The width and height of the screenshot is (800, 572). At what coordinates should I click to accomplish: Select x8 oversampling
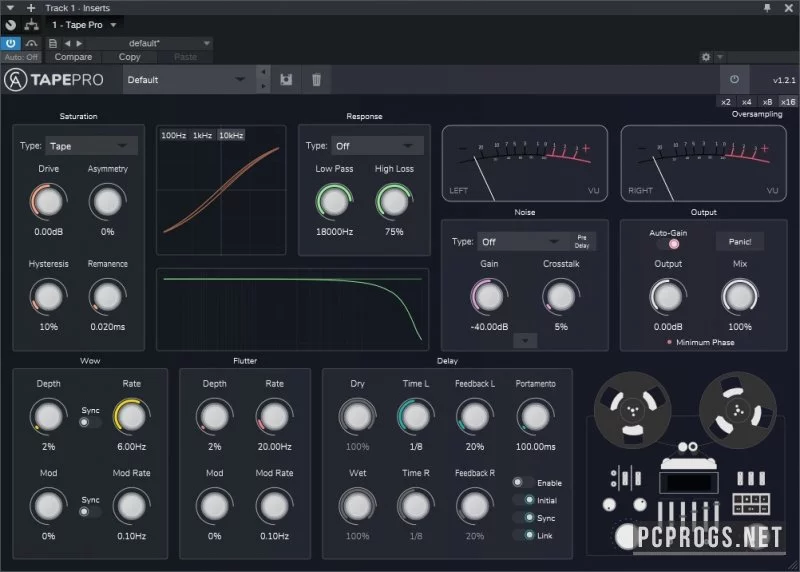767,102
